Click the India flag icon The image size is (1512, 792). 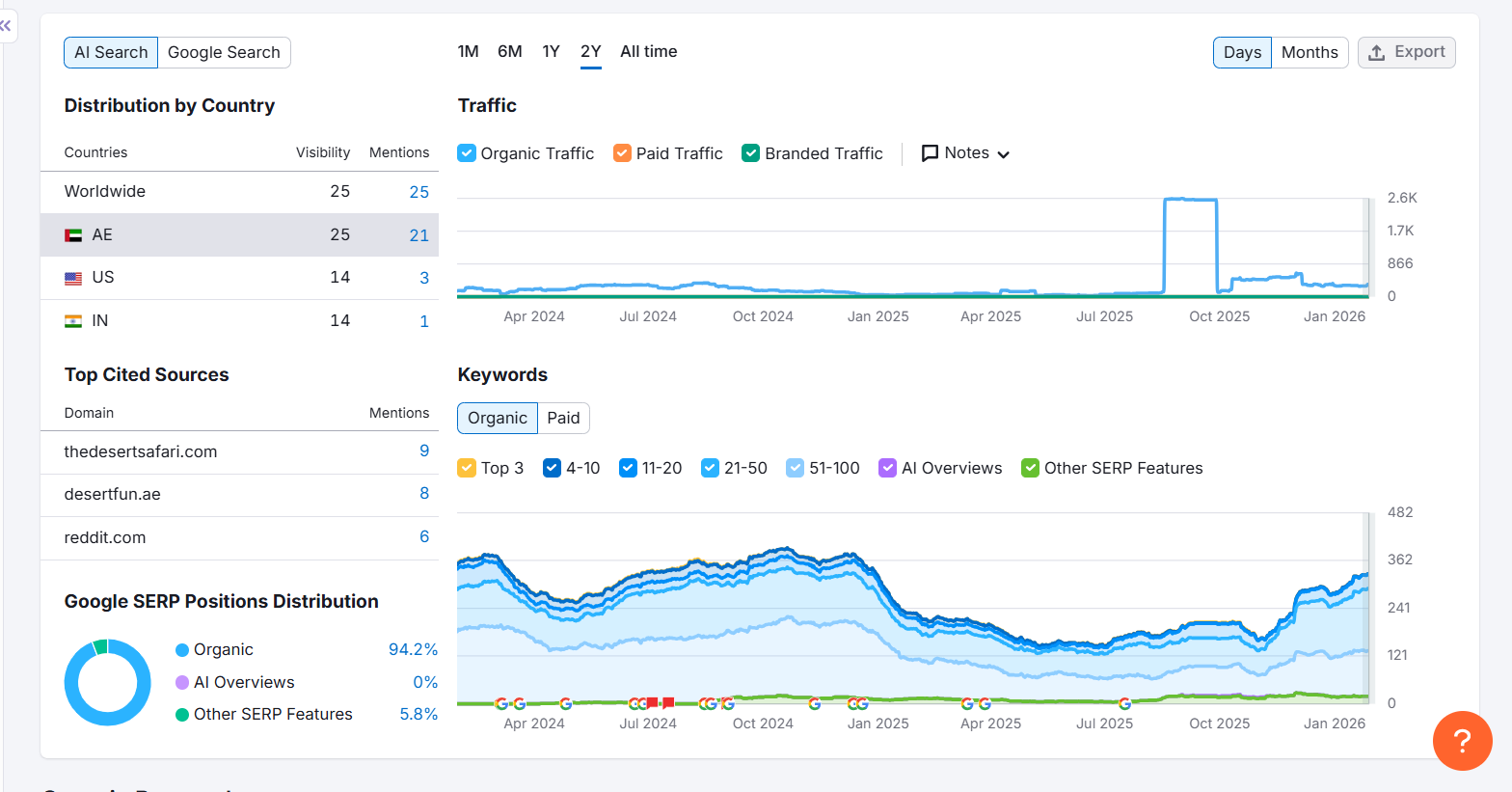tap(73, 321)
